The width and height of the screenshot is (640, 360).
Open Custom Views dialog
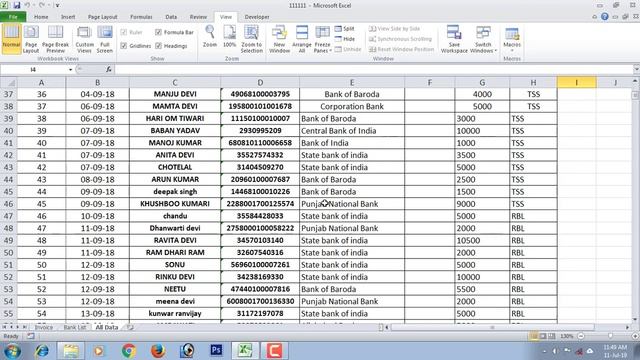click(x=84, y=39)
